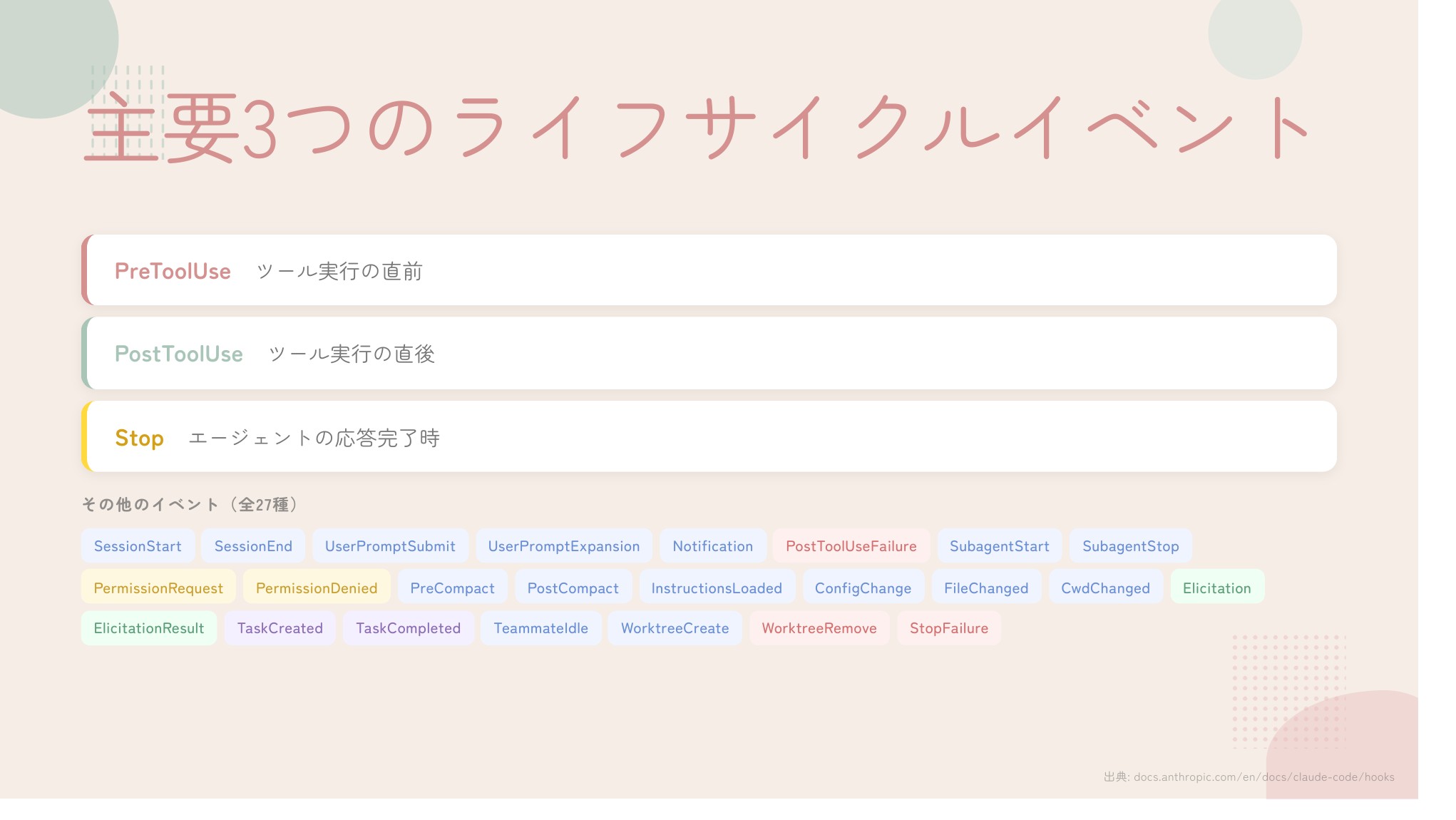Click the yellow PermissionRequest tag

(x=158, y=588)
